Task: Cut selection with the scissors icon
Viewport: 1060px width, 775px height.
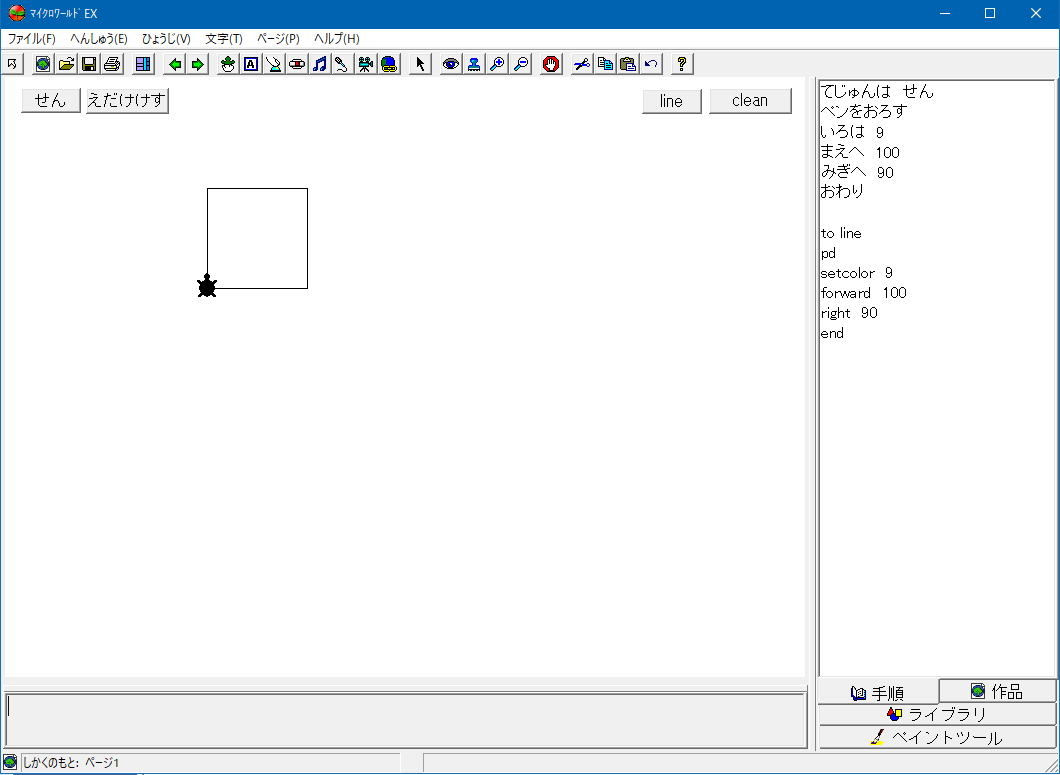Action: pyautogui.click(x=582, y=64)
